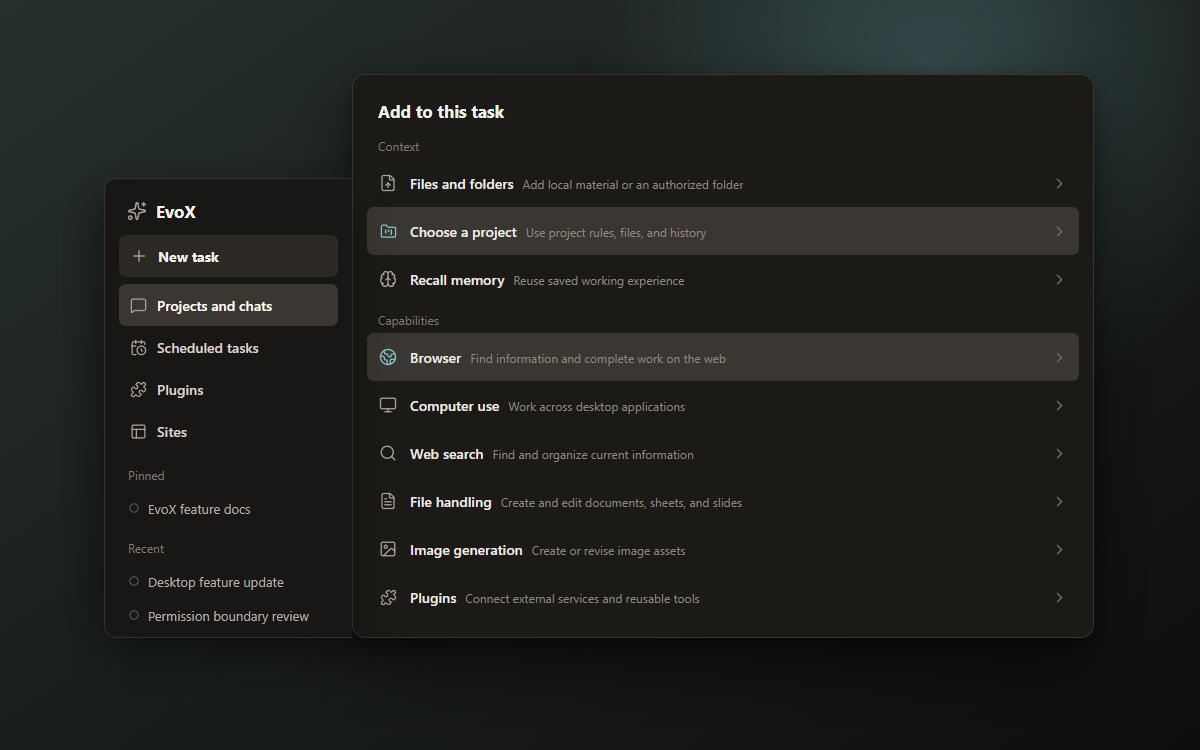Screen dimensions: 1200x750
Task: Expand the Image generation chevron
Action: (1059, 549)
